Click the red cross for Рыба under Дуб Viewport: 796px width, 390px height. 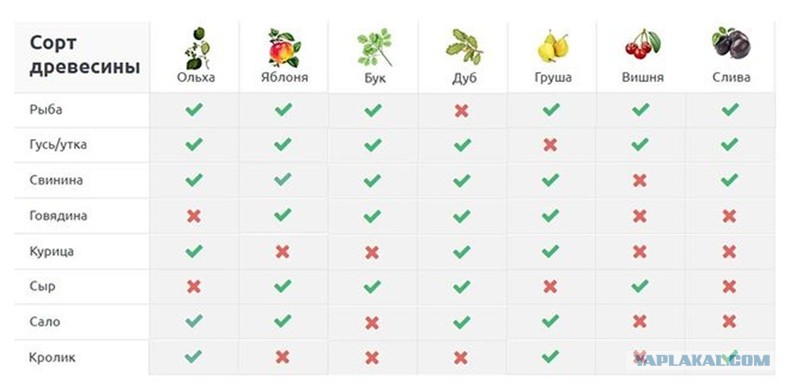(461, 111)
